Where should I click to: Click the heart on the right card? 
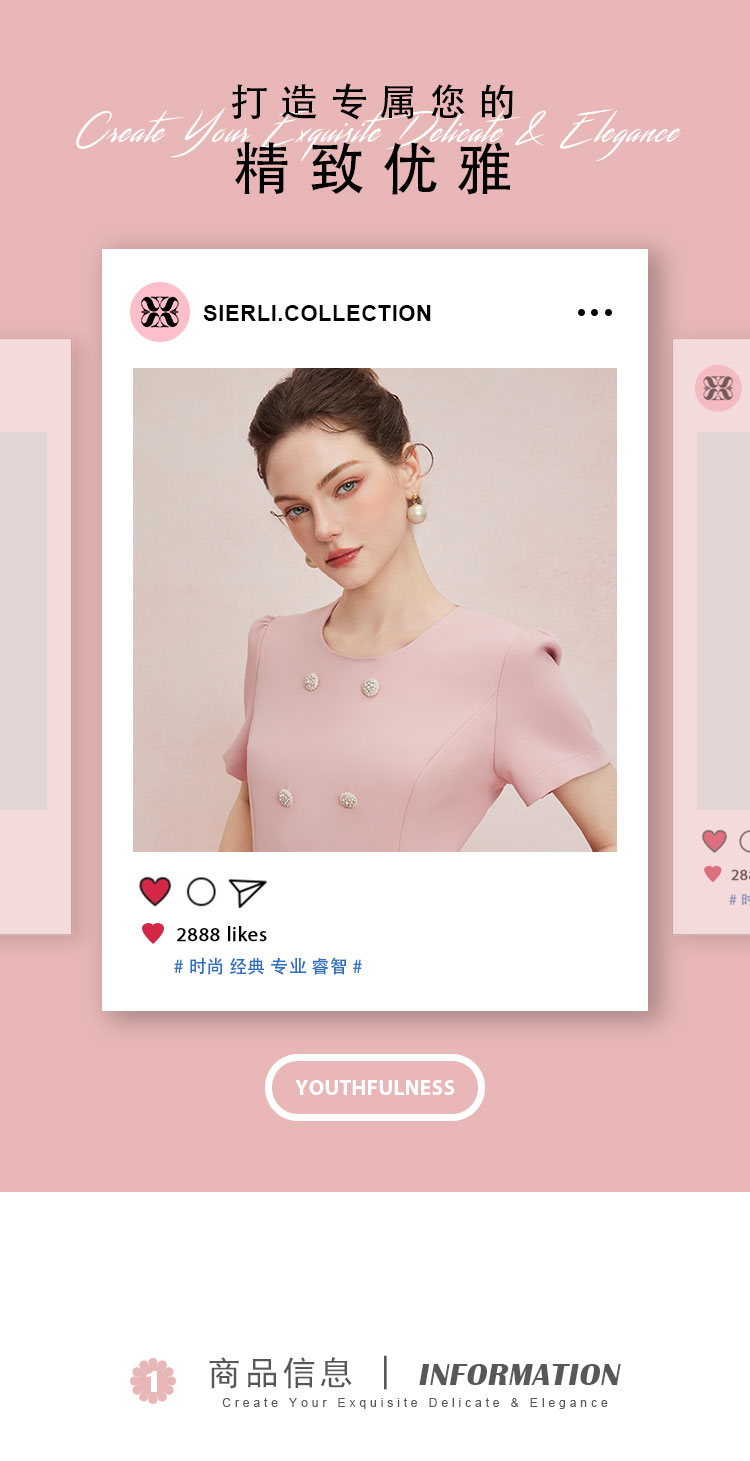tap(714, 841)
